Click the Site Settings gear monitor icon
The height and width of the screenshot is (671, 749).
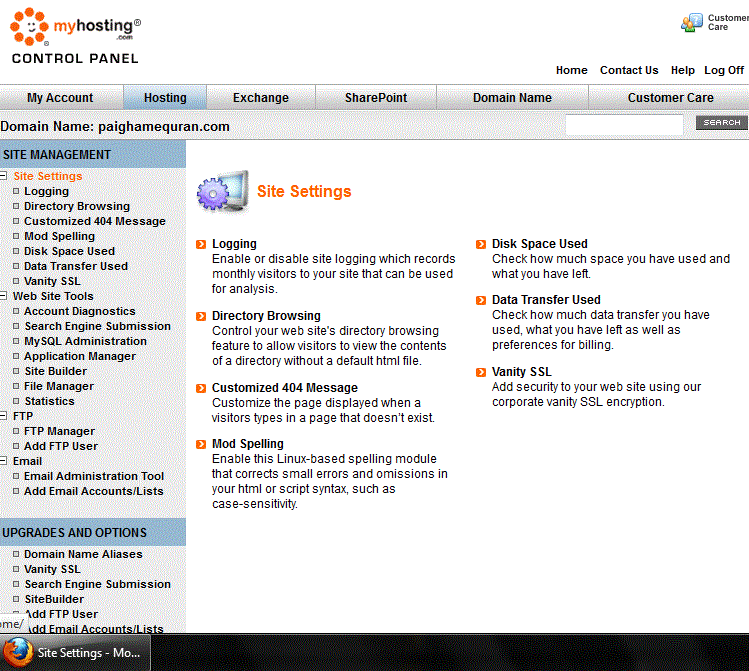click(x=222, y=191)
